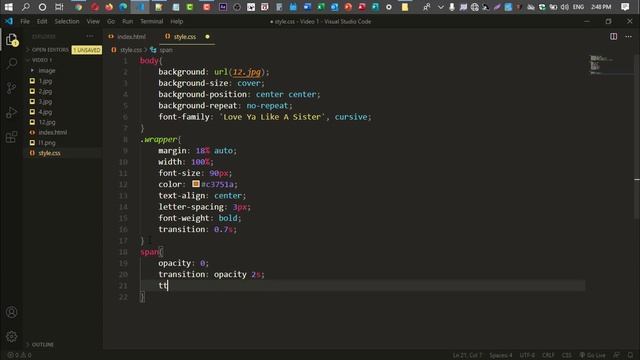Click errors and warnings status indicator
Image resolution: width=640 pixels, height=360 pixels.
tap(19, 355)
